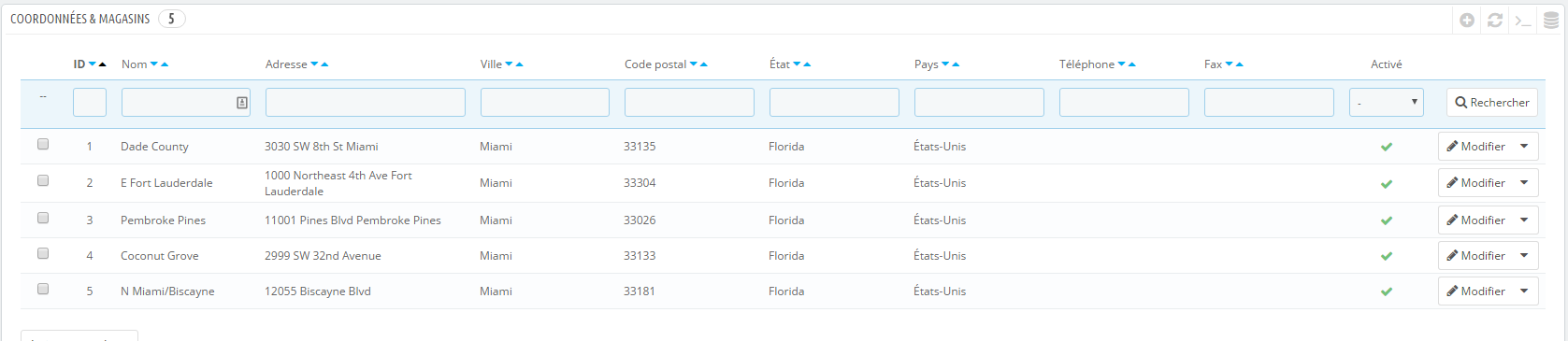Sort Code postal column descending
Image resolution: width=1568 pixels, height=341 pixels.
694,64
